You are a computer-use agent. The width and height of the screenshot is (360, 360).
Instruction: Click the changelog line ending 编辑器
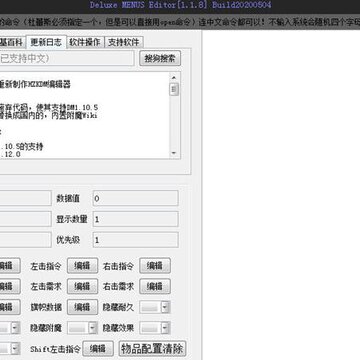[35, 84]
